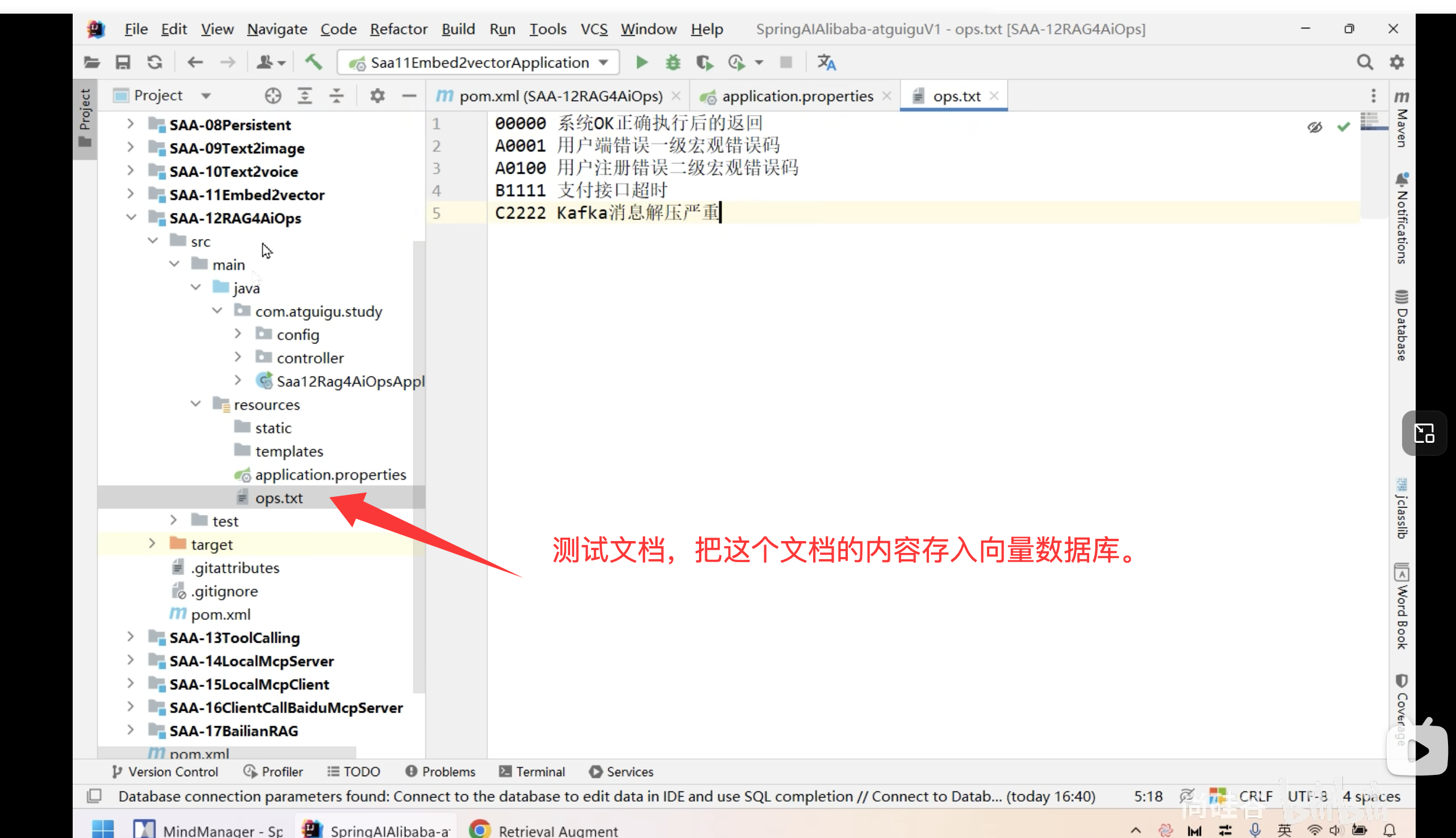Open the Terminal tool window

532,771
